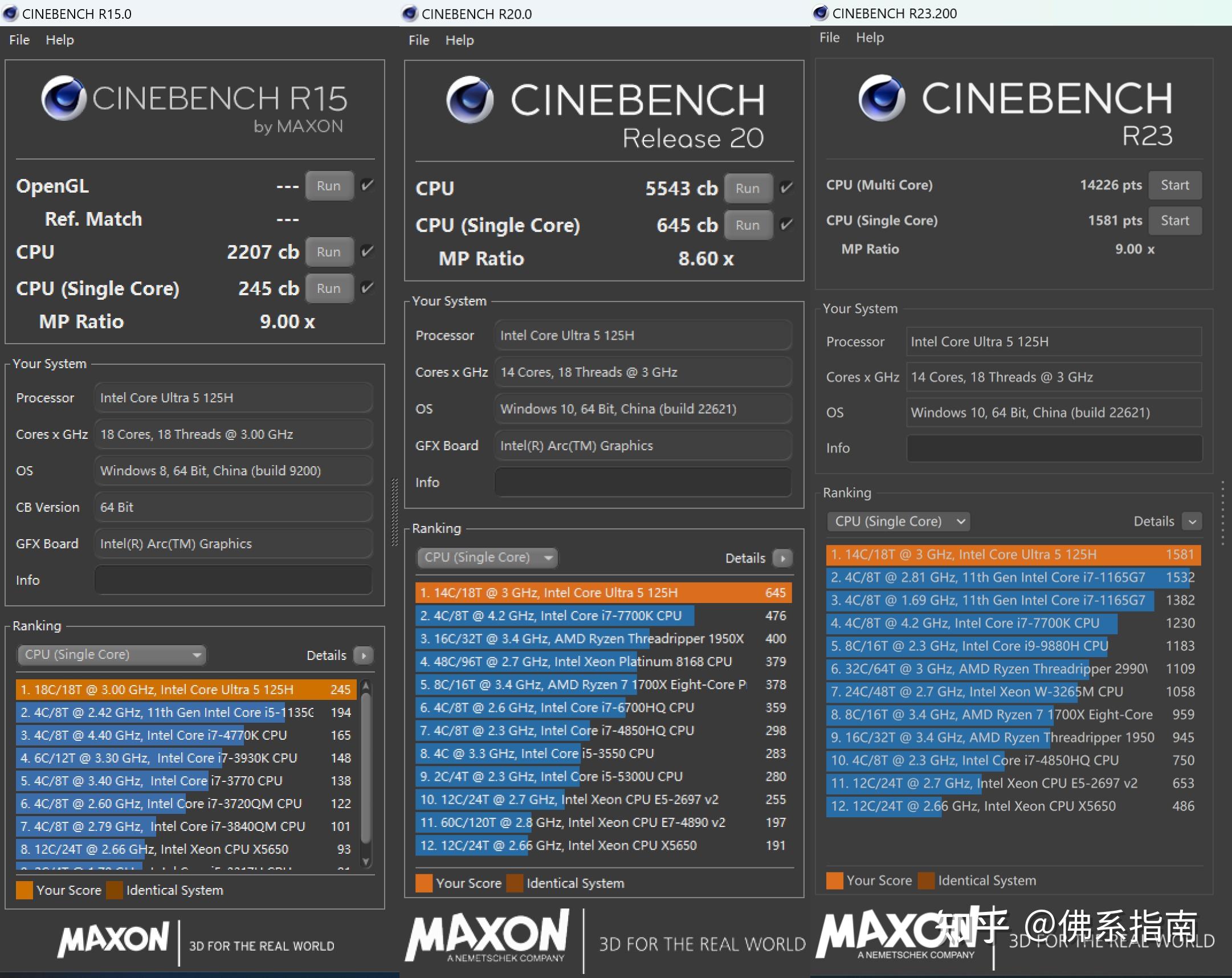
Task: Open Help menu in Cinebench R23
Action: pyautogui.click(x=870, y=38)
